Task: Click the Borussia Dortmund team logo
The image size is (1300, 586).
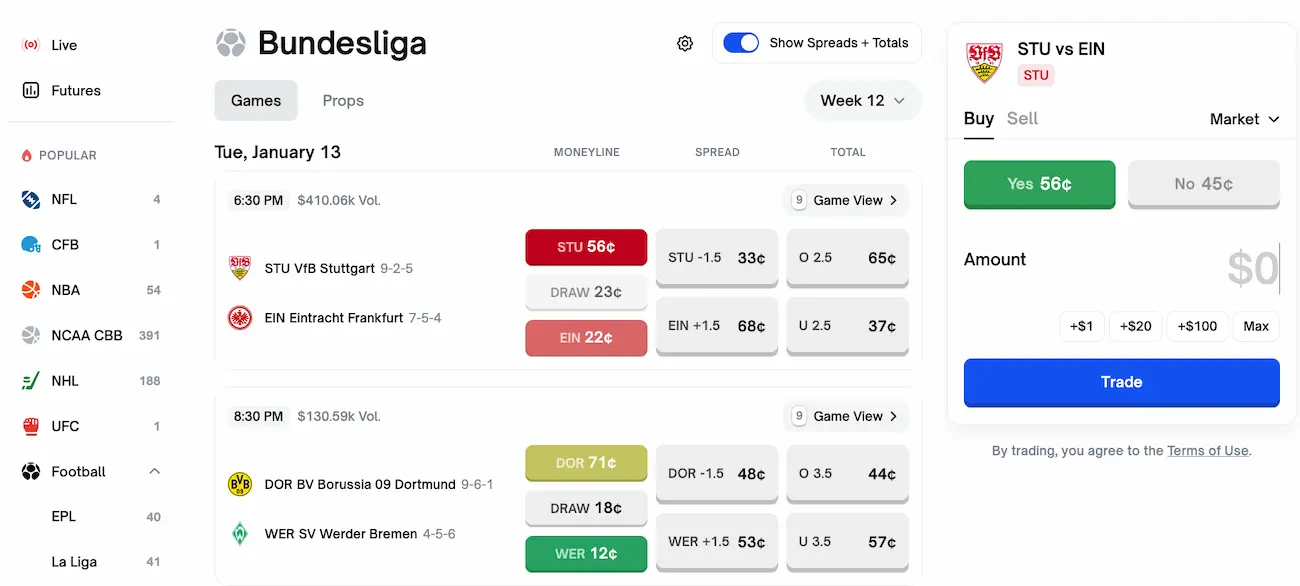Action: click(x=239, y=484)
